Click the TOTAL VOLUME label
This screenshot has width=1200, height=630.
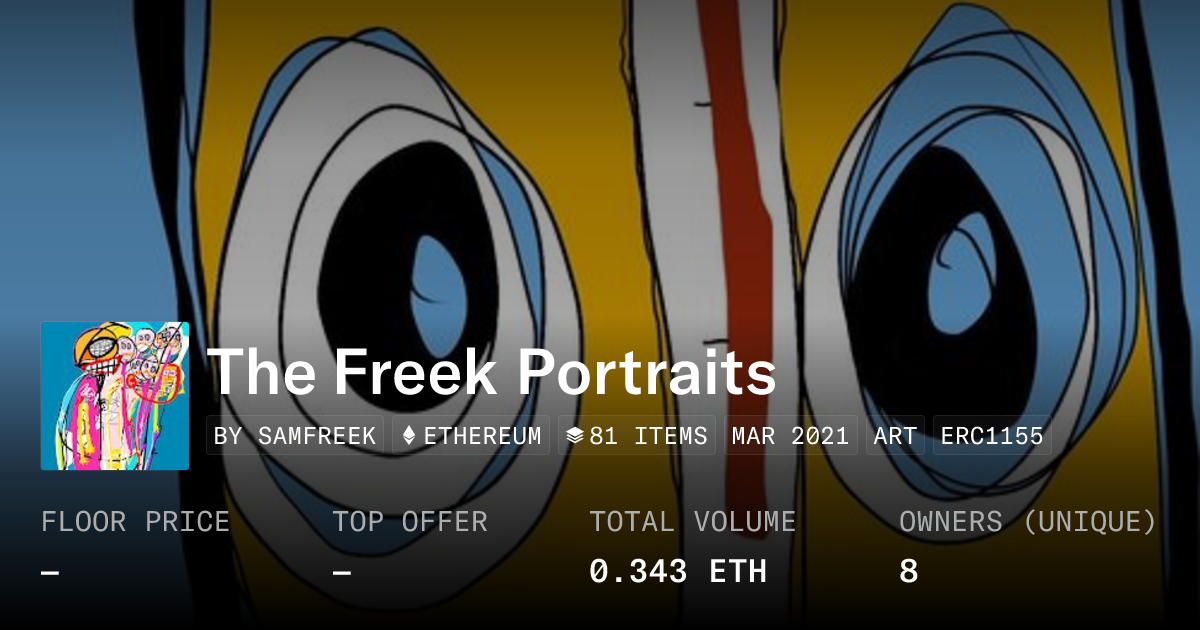tap(693, 522)
